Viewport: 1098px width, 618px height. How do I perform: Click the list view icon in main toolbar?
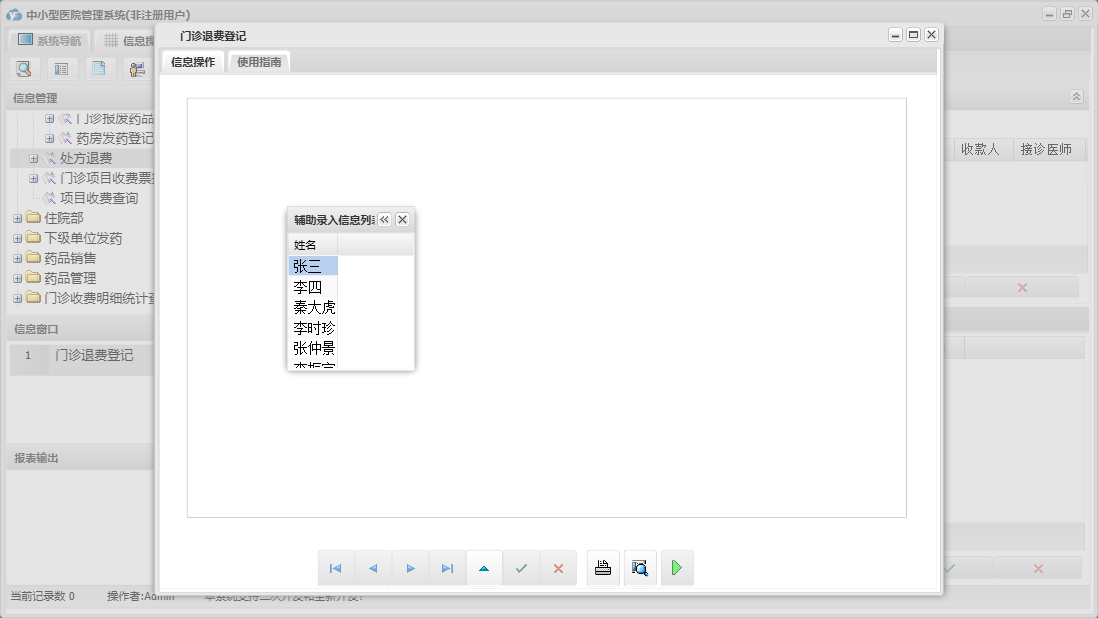[62, 69]
